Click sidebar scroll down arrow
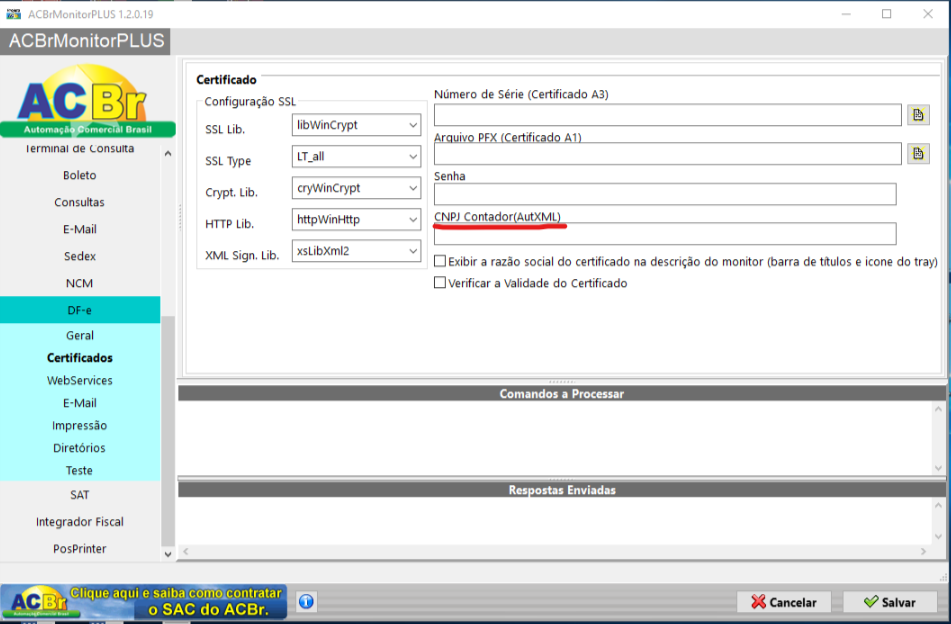This screenshot has width=951, height=624. pos(168,554)
